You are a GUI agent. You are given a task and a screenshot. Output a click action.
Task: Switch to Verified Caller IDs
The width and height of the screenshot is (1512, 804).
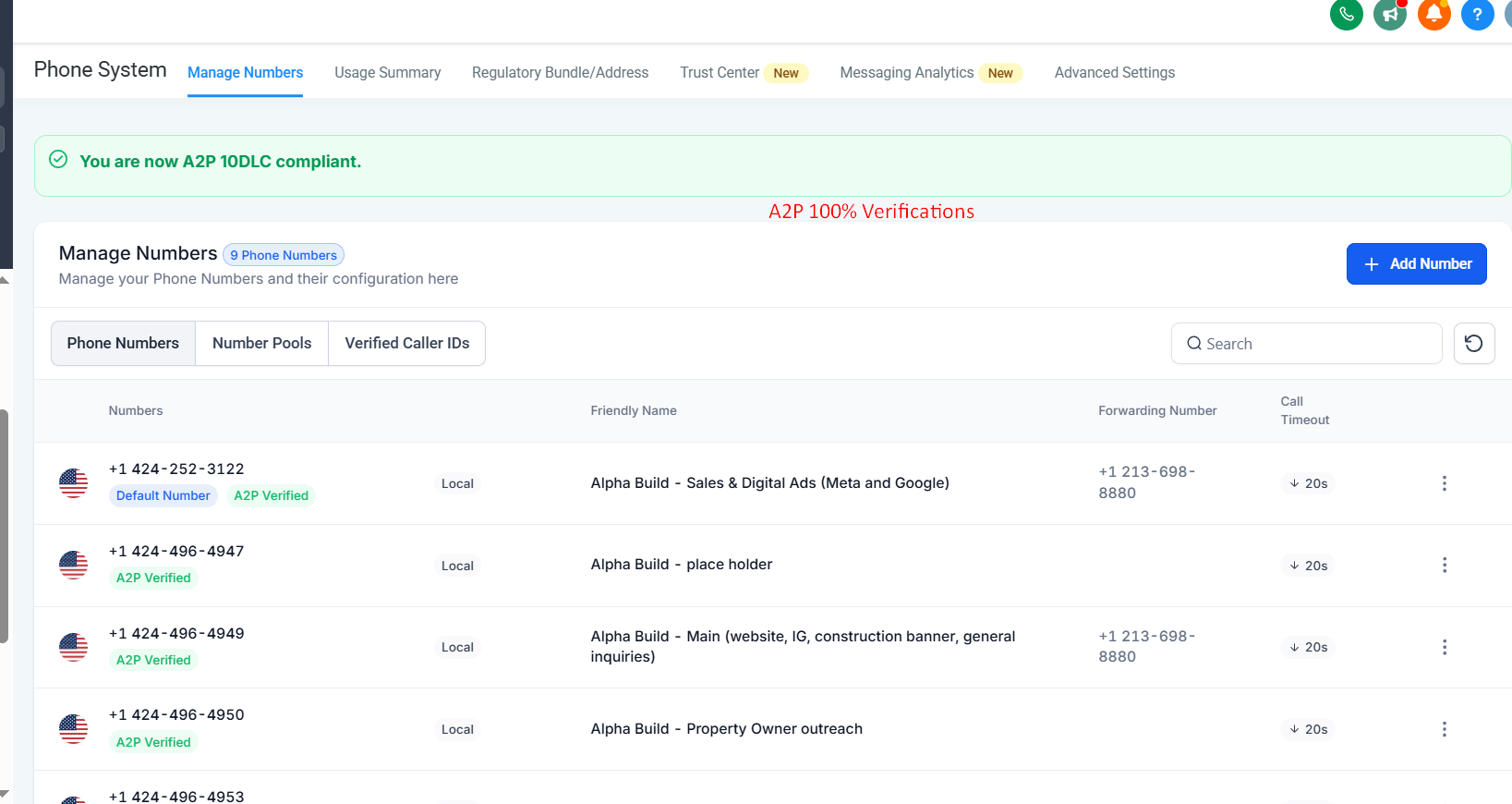tap(406, 344)
